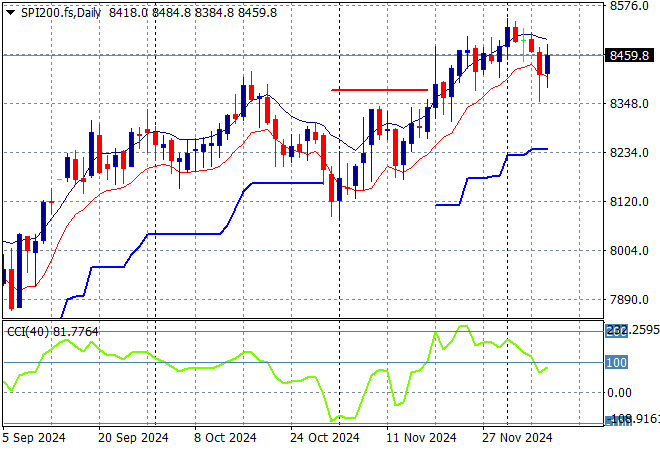The image size is (660, 450).
Task: Select the 8004.0 price axis label
Action: [629, 250]
